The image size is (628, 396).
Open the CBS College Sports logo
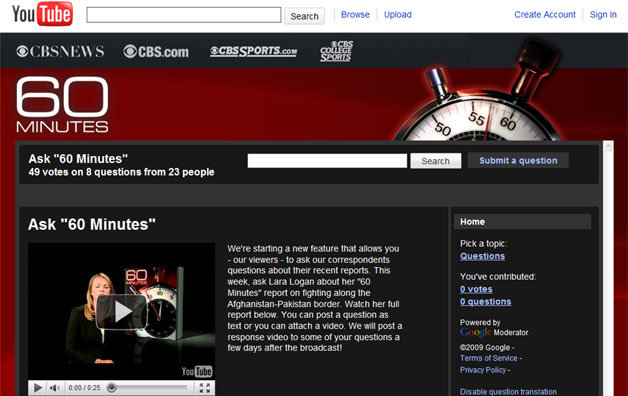click(x=336, y=51)
